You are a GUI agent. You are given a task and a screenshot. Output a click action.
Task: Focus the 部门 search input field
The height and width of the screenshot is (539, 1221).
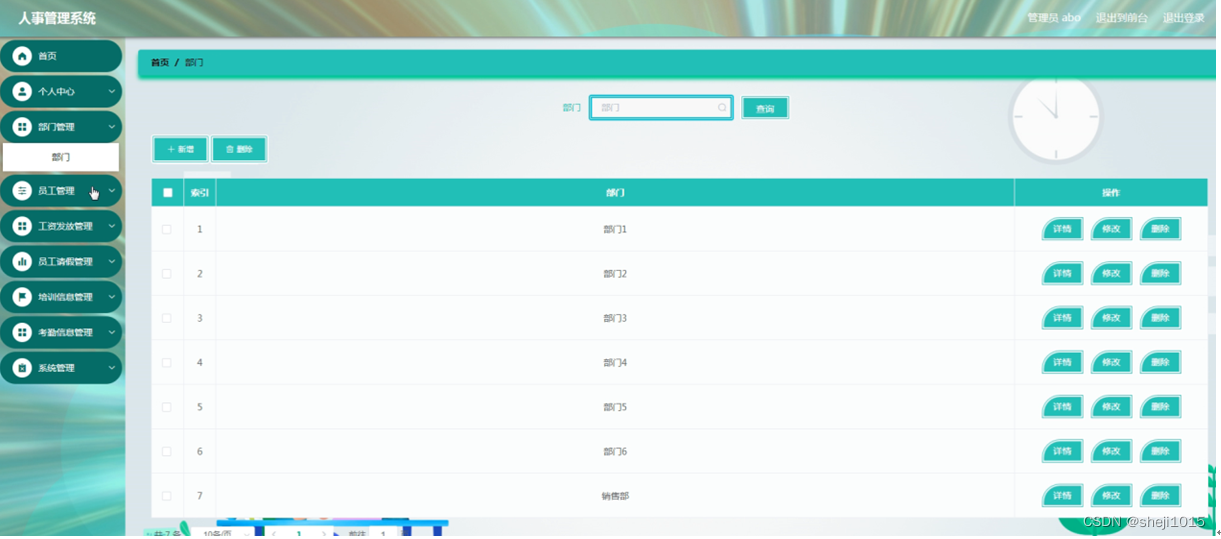[x=661, y=108]
